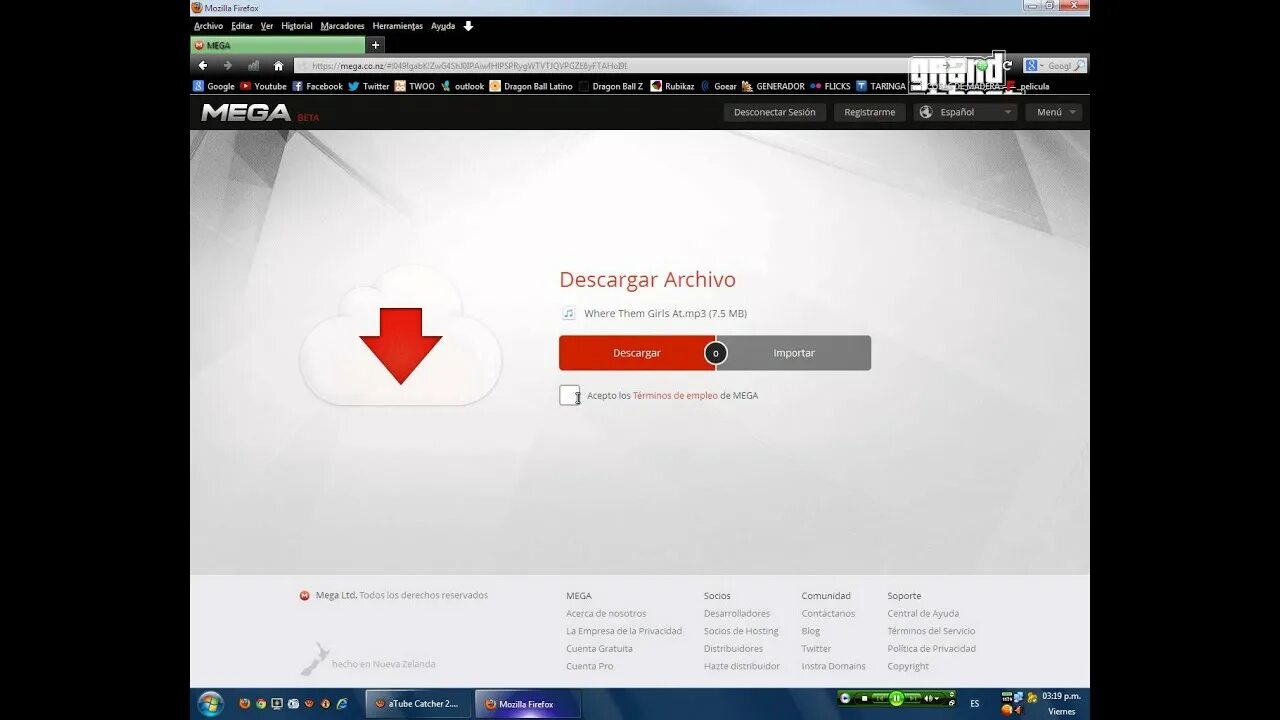
Task: Open the outlook bookmark
Action: pos(463,86)
